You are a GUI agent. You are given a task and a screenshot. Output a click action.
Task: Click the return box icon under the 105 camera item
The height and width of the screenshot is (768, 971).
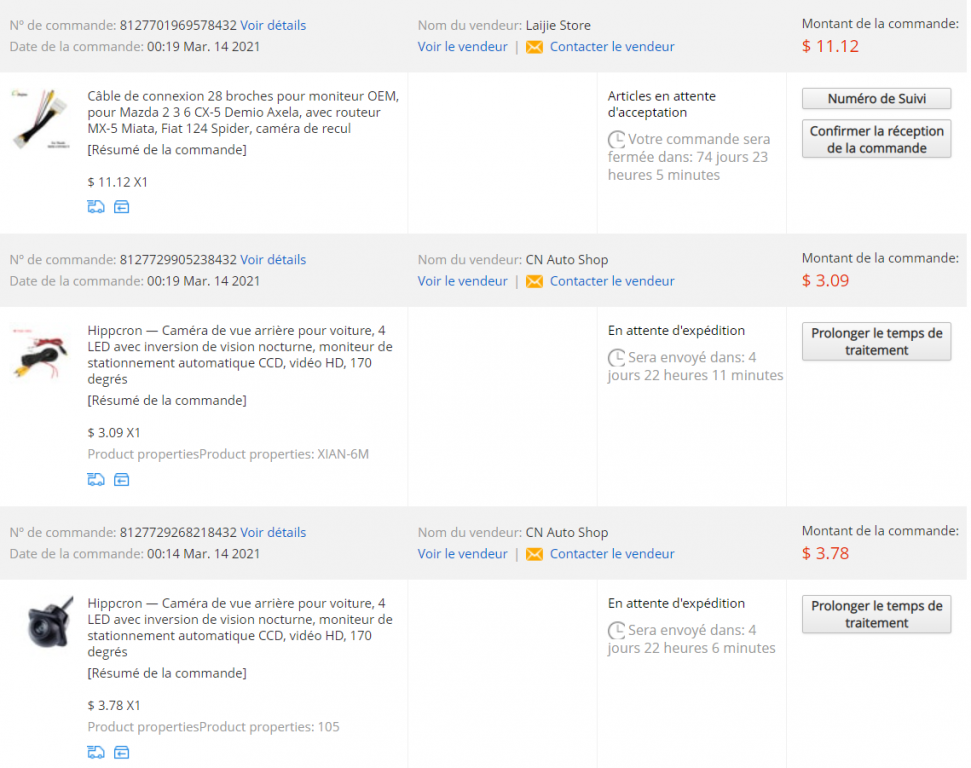click(x=121, y=753)
